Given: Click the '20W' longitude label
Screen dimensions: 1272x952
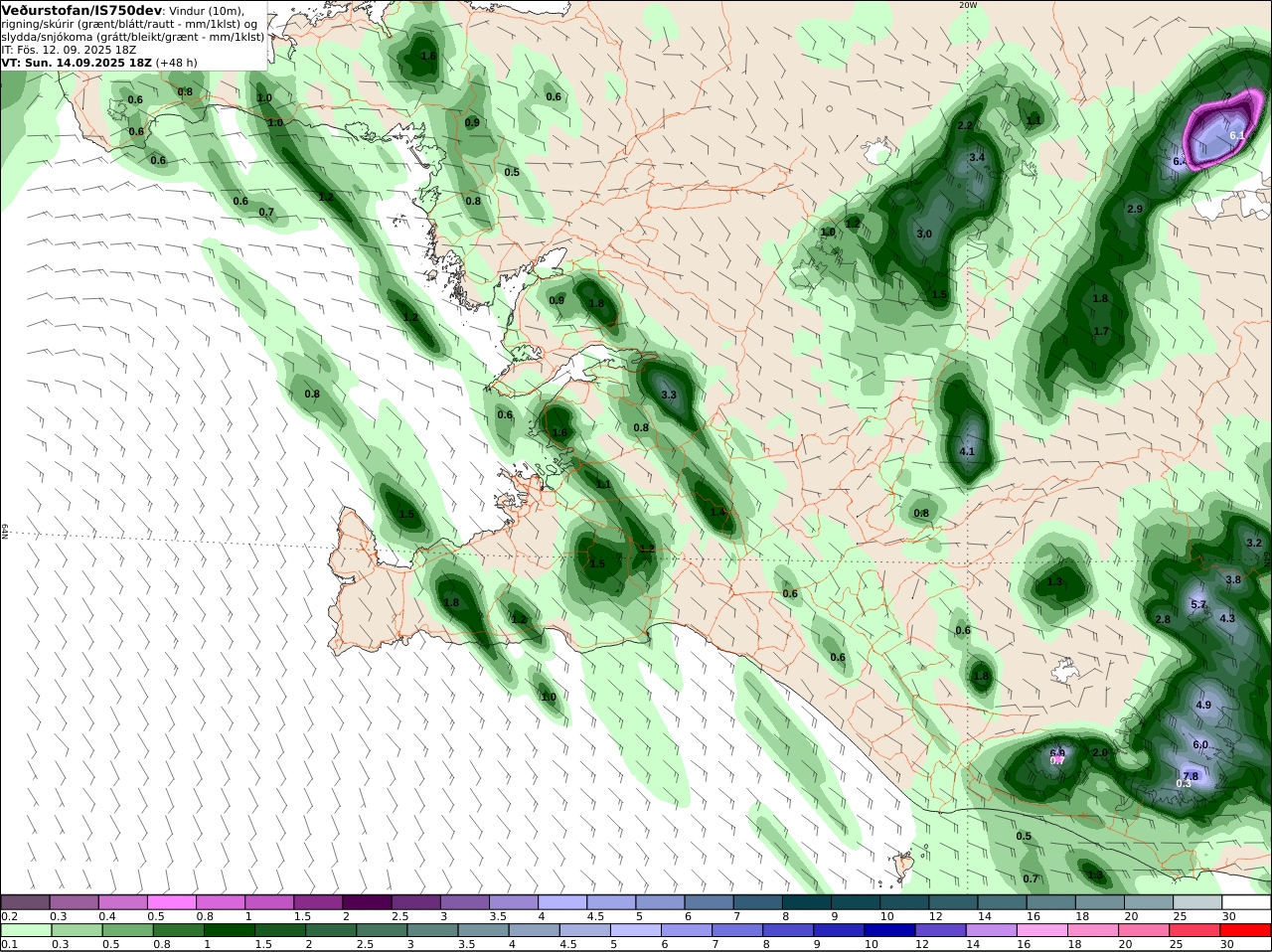Looking at the screenshot, I should (968, 5).
